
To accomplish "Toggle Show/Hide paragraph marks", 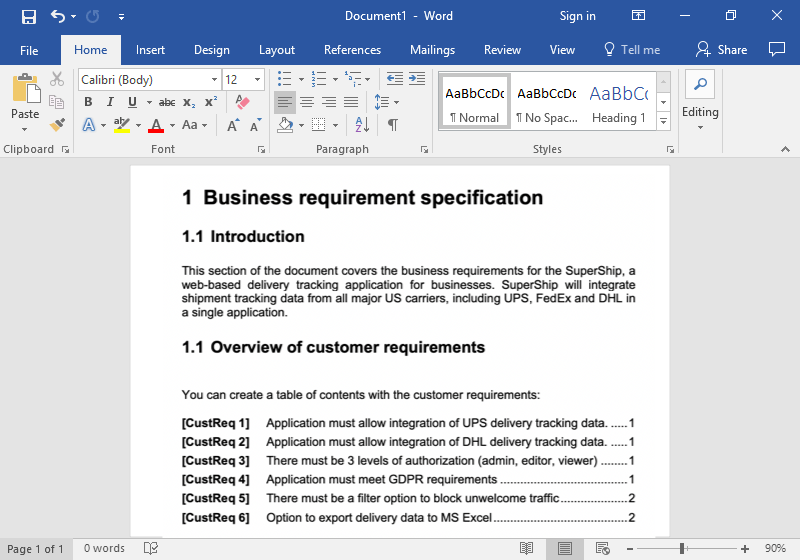I will click(x=393, y=125).
